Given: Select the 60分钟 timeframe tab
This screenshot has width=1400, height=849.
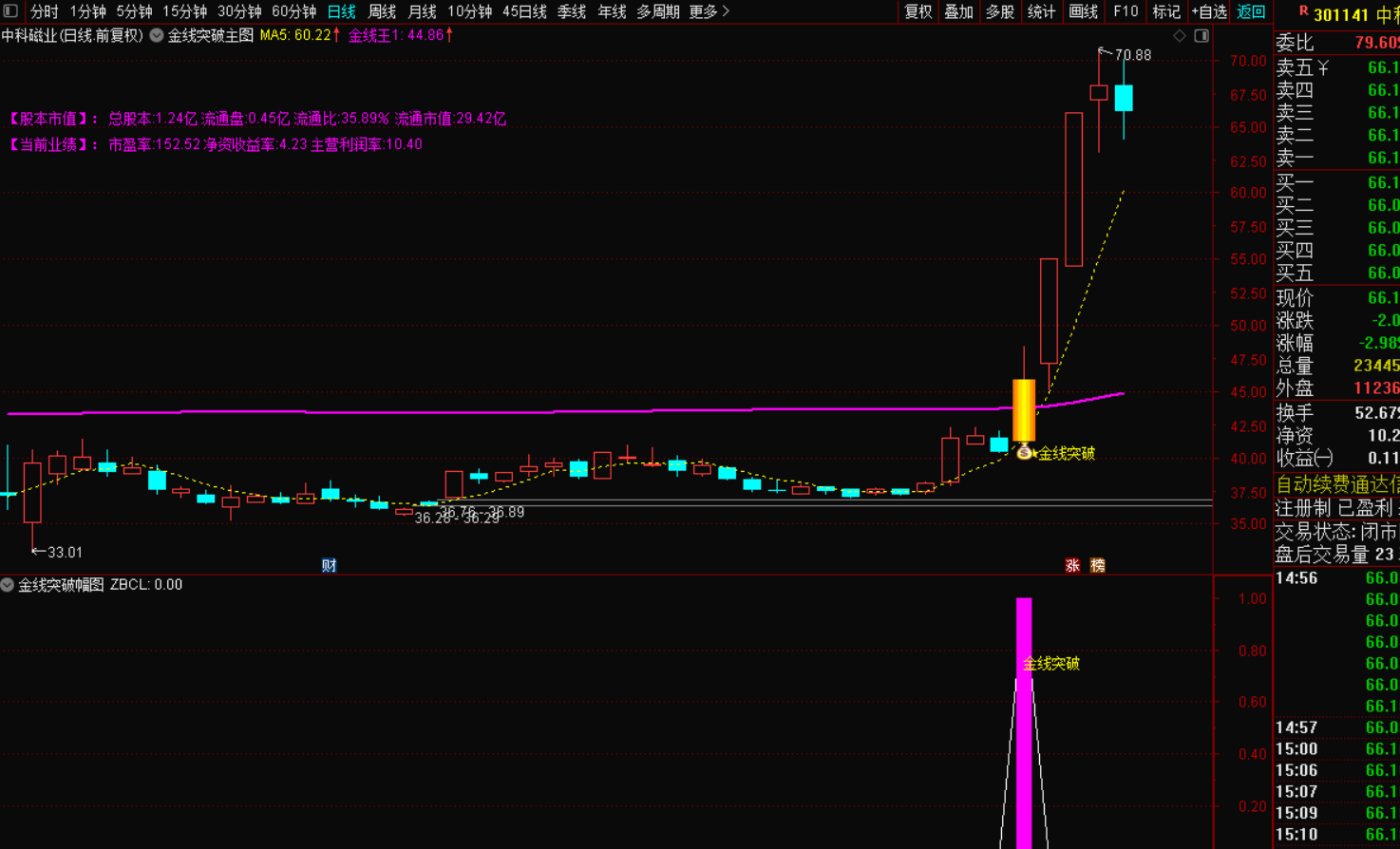Looking at the screenshot, I should (293, 11).
